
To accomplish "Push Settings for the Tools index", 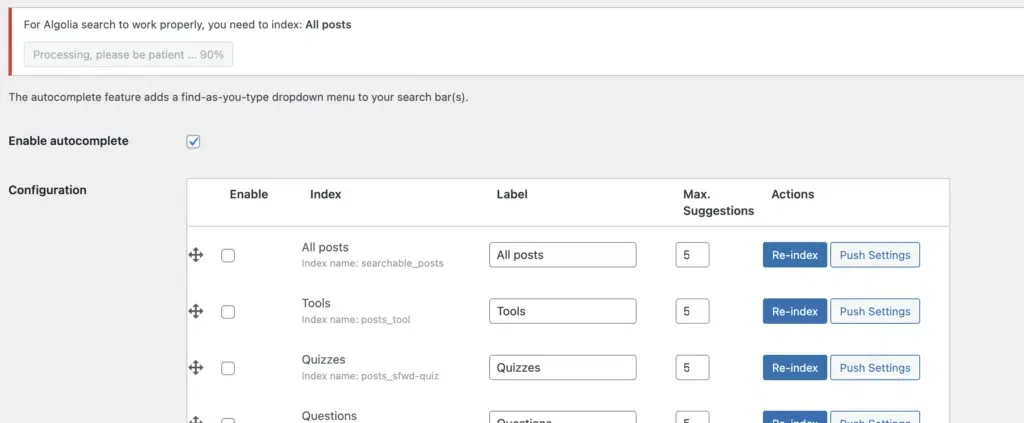I will [875, 311].
